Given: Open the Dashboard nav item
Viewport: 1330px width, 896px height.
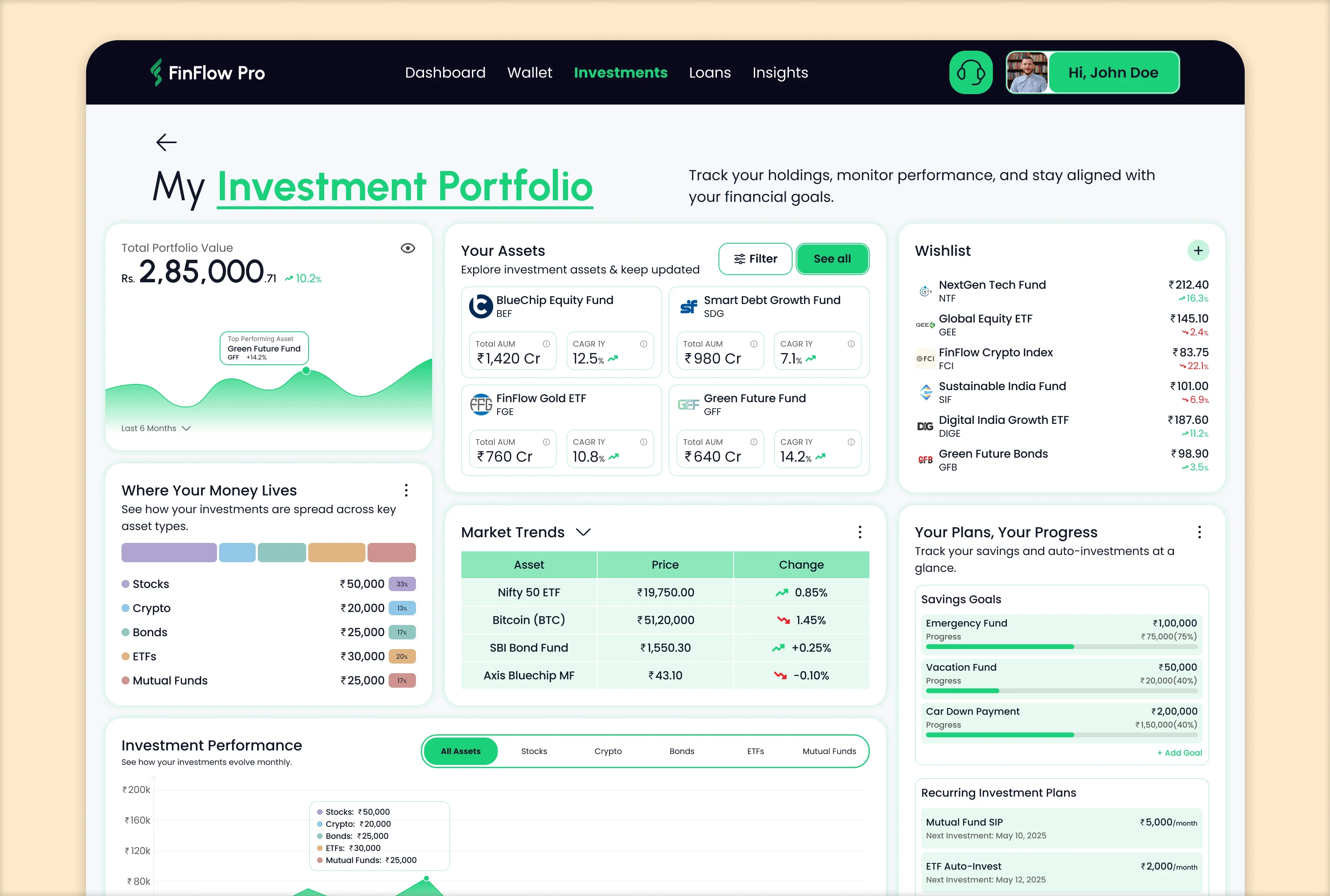Looking at the screenshot, I should (445, 72).
